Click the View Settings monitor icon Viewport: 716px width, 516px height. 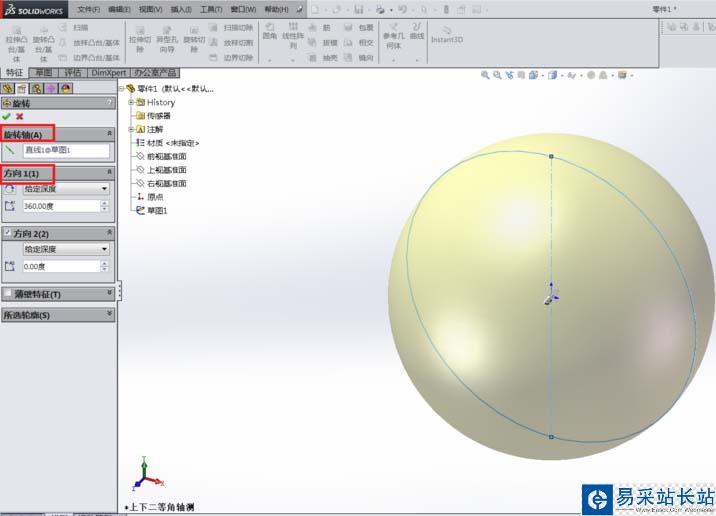pyautogui.click(x=622, y=75)
